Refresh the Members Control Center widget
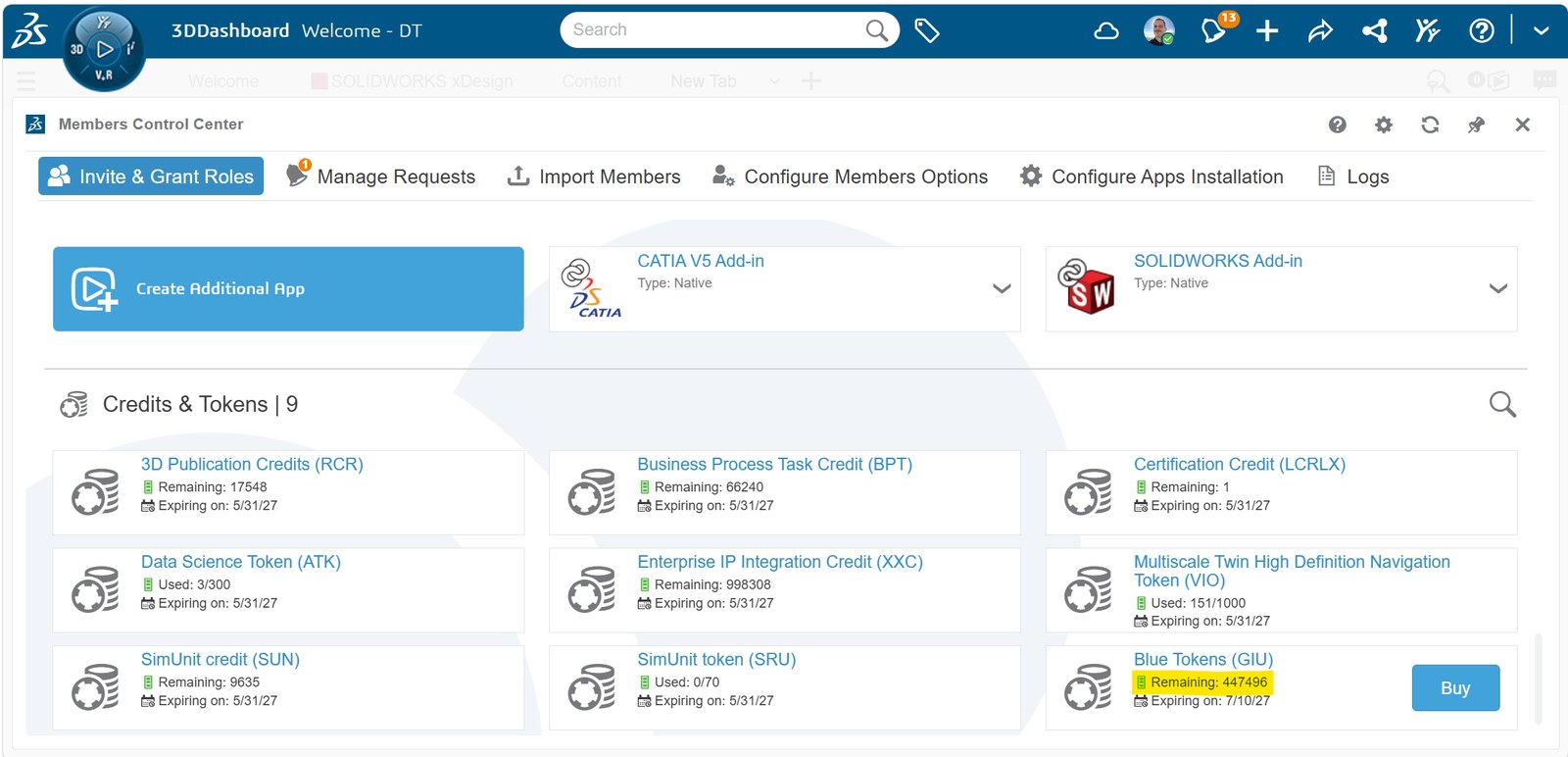 point(1430,125)
